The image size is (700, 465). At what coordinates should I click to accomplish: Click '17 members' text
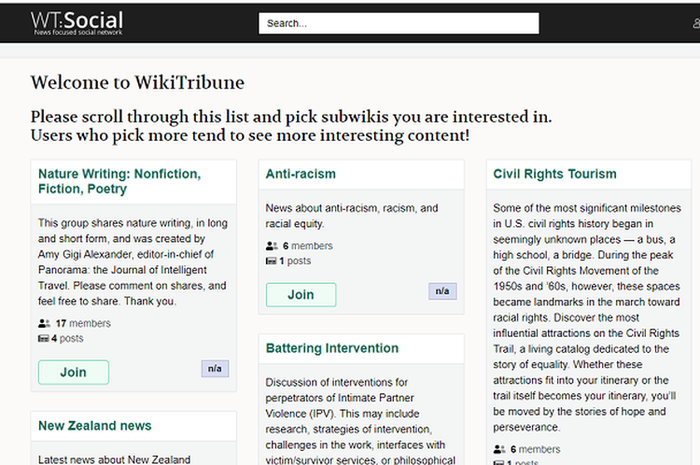pyautogui.click(x=83, y=323)
